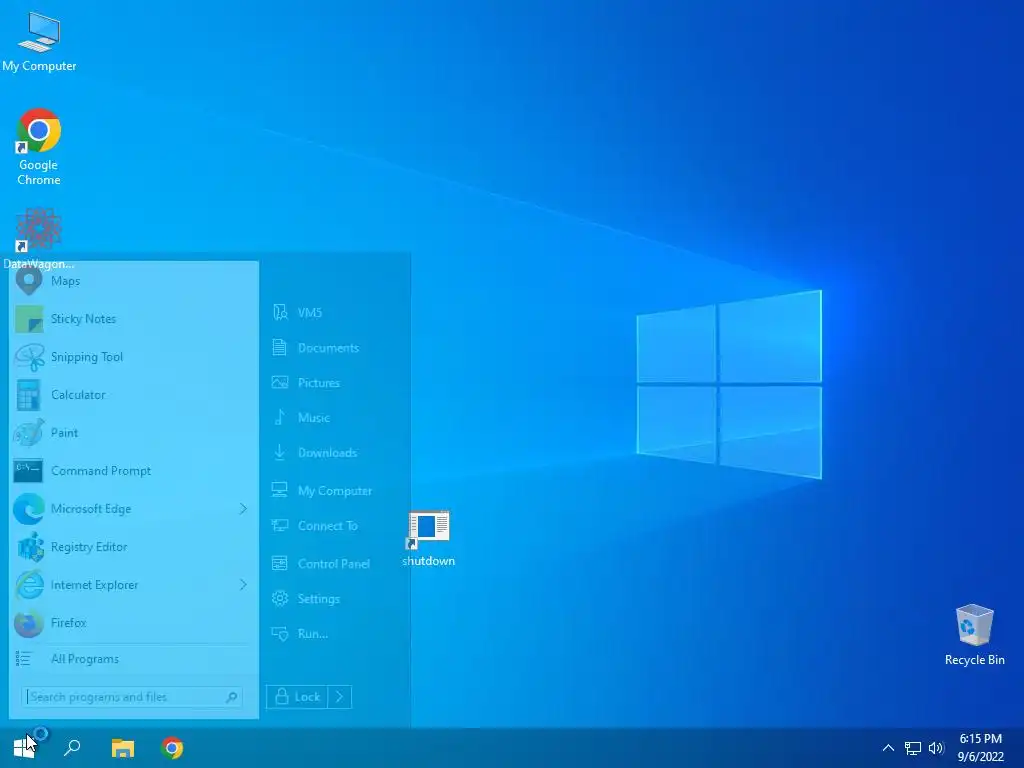Select the Recycle Bin desktop icon

click(974, 635)
